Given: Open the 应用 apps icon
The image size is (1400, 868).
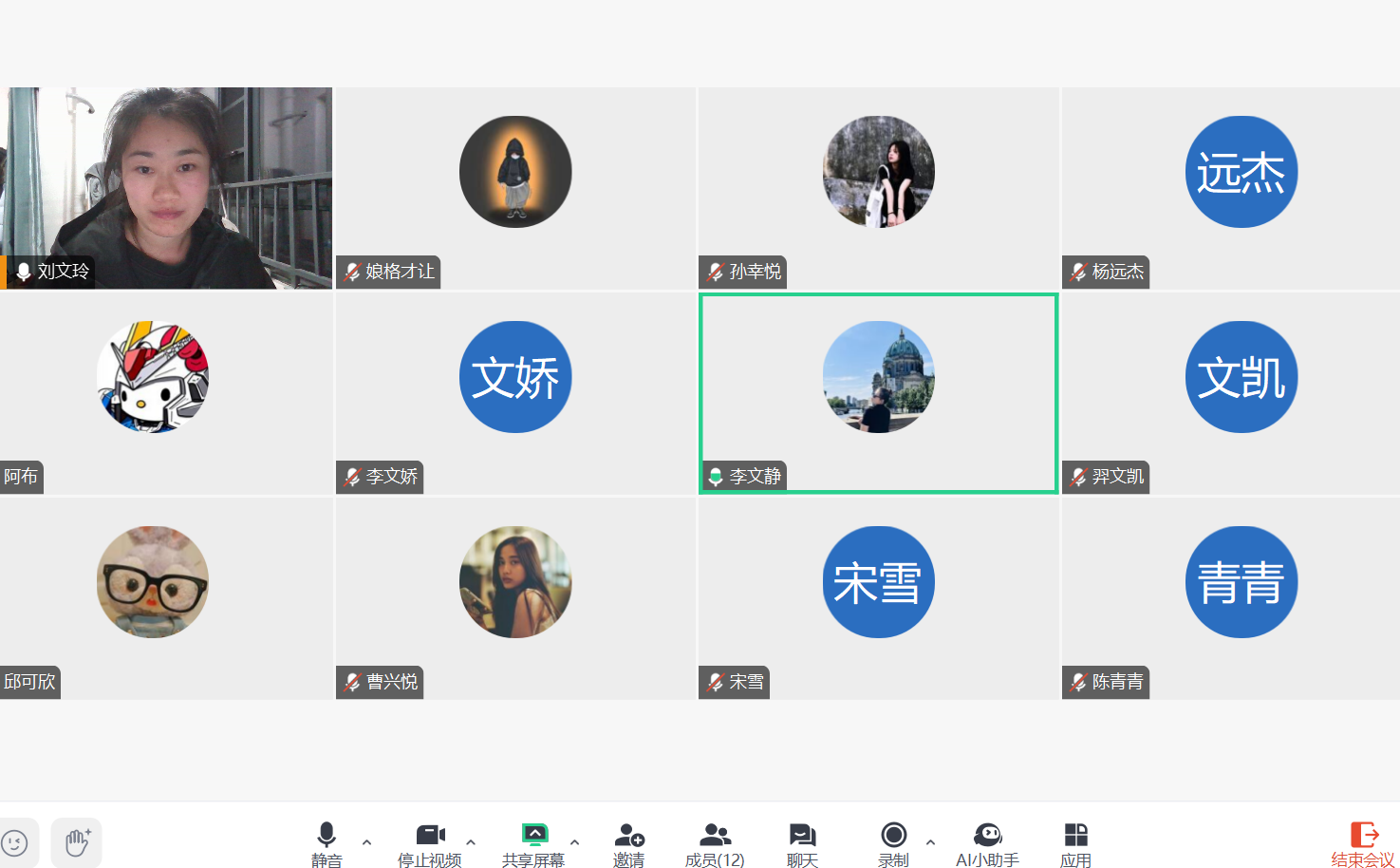Looking at the screenshot, I should pyautogui.click(x=1075, y=844).
